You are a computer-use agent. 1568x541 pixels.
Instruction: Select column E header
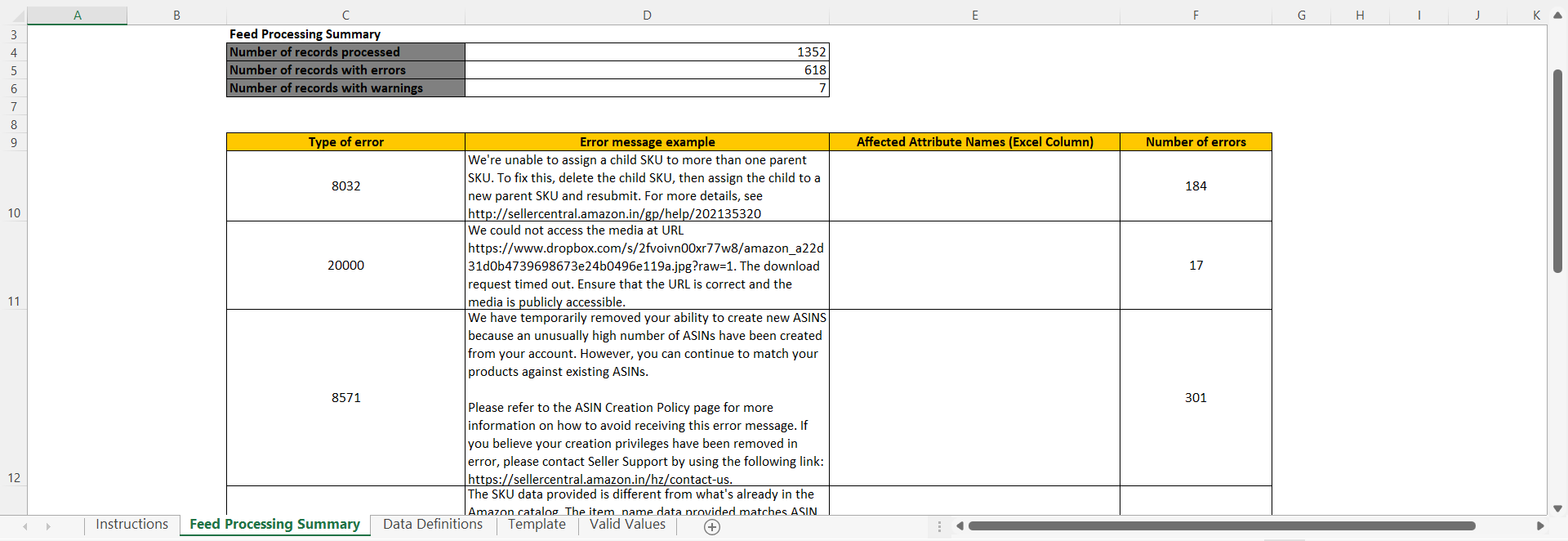click(974, 16)
